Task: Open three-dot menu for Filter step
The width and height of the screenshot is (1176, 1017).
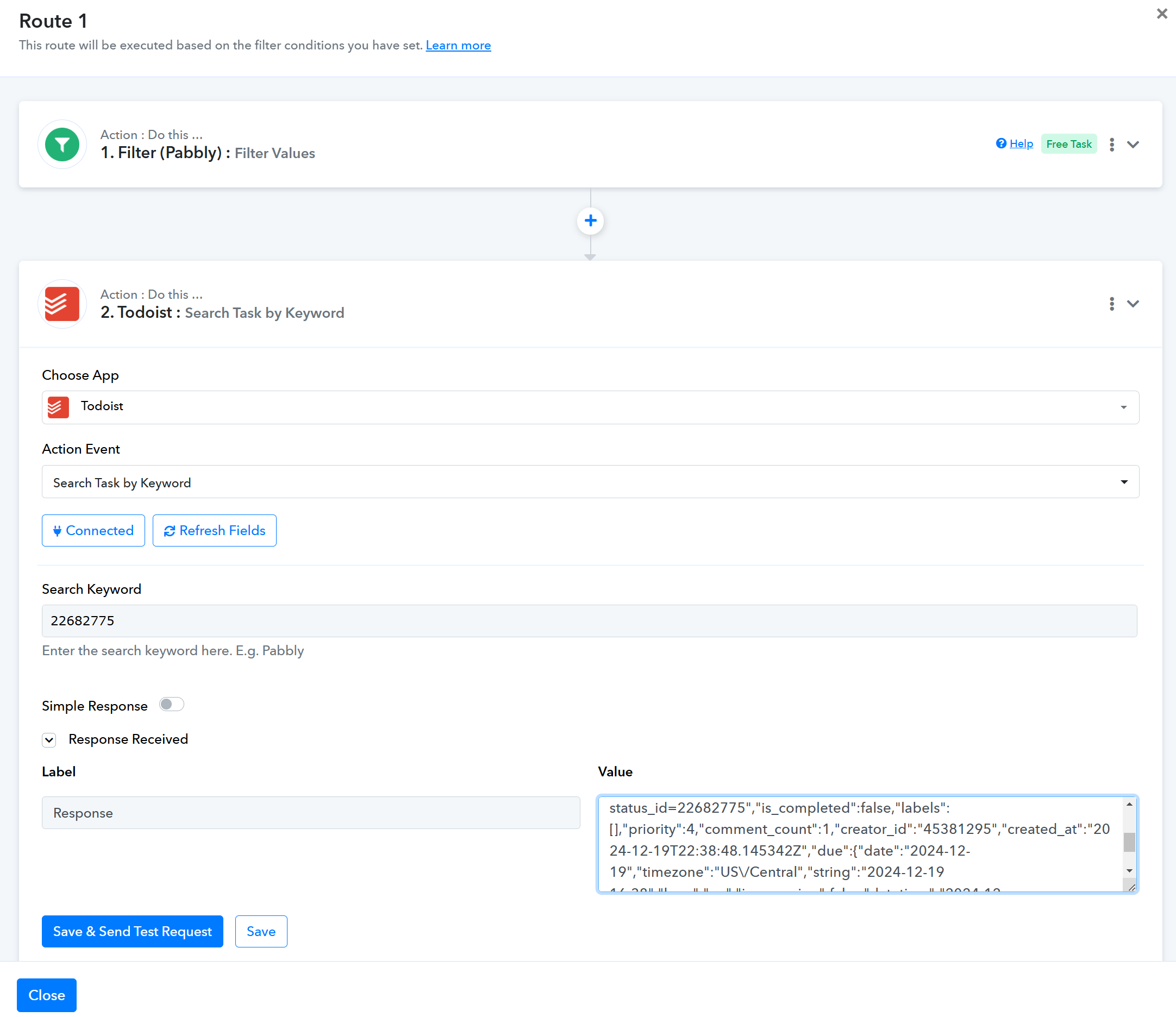Action: click(1111, 144)
